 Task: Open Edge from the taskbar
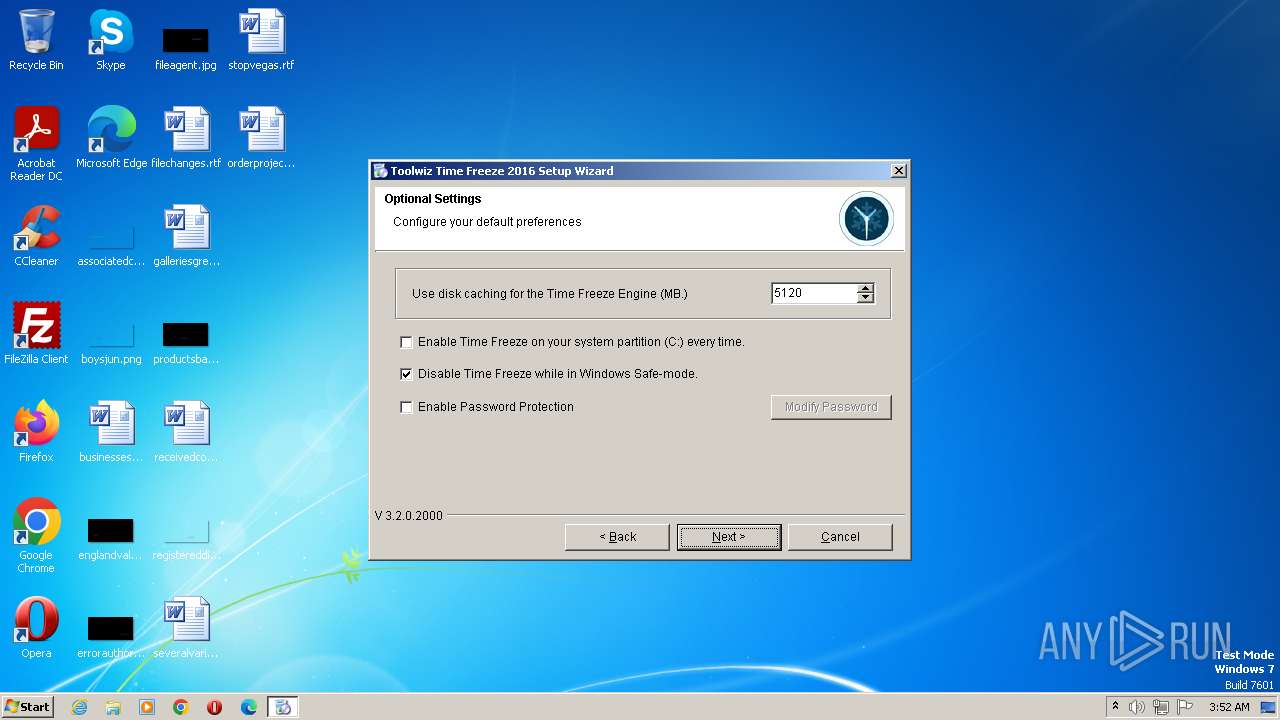(249, 707)
